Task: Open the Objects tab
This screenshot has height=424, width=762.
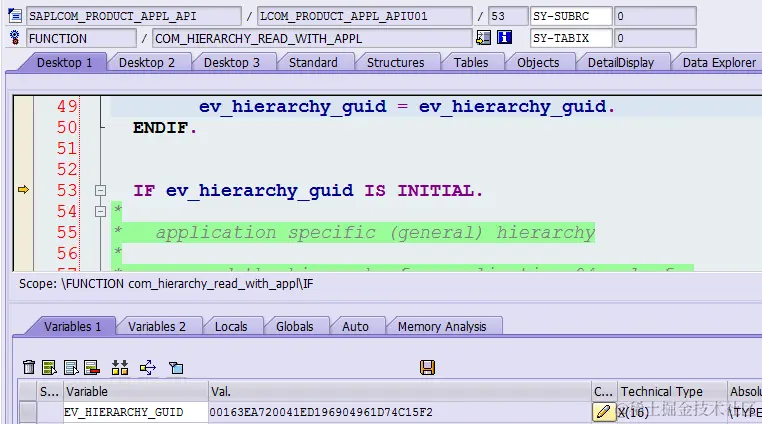Action: click(538, 63)
